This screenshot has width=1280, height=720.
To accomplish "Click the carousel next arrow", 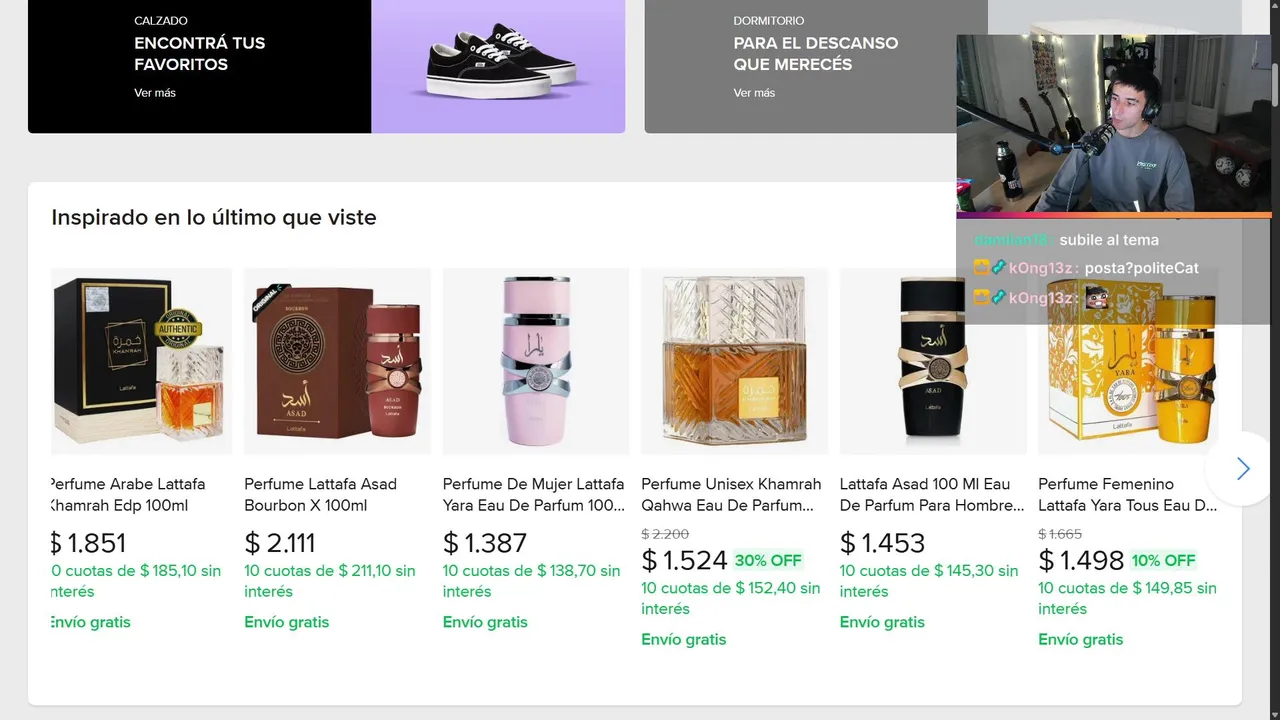I will (1242, 468).
